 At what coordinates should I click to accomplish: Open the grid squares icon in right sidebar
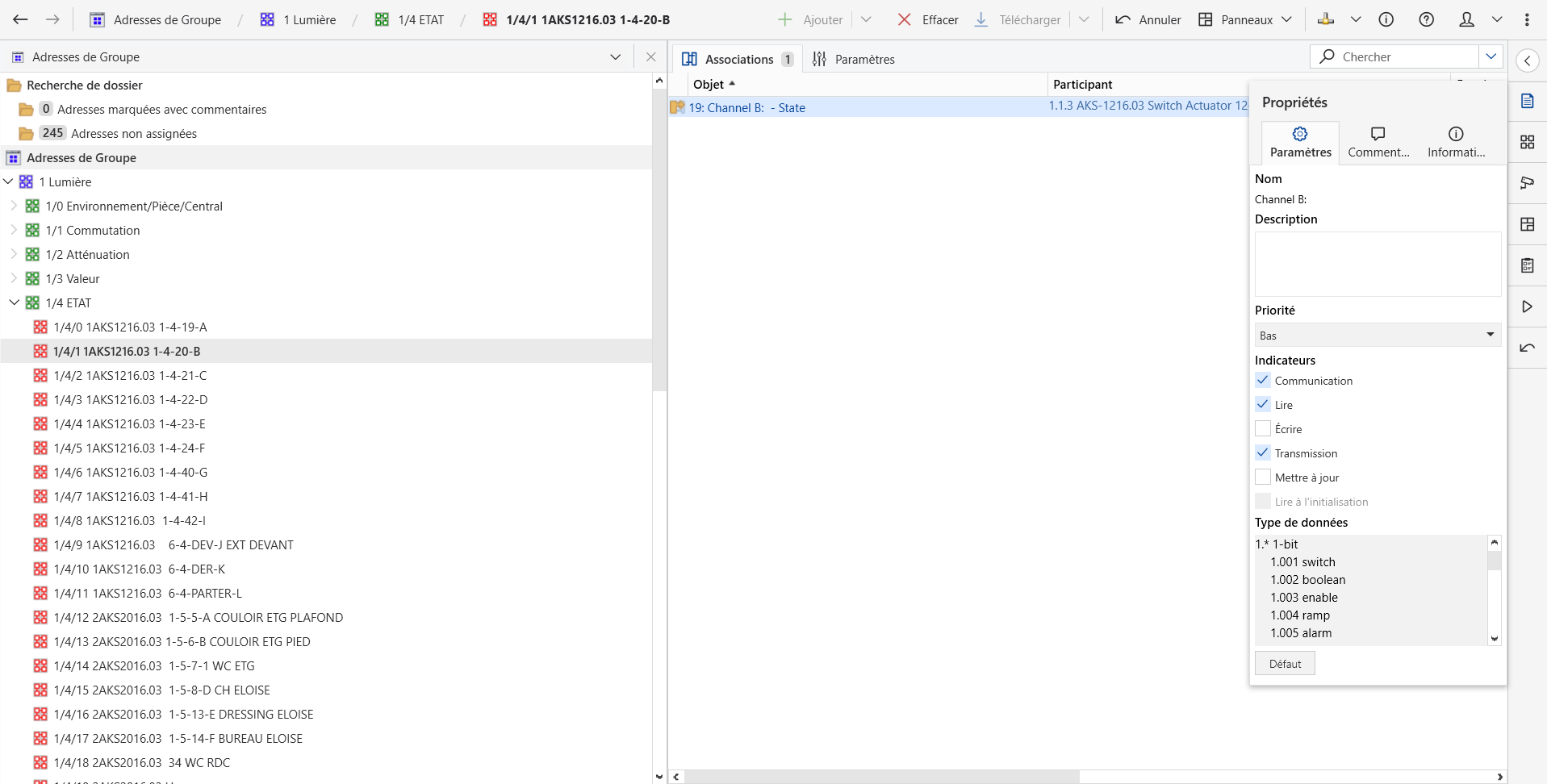pyautogui.click(x=1527, y=142)
